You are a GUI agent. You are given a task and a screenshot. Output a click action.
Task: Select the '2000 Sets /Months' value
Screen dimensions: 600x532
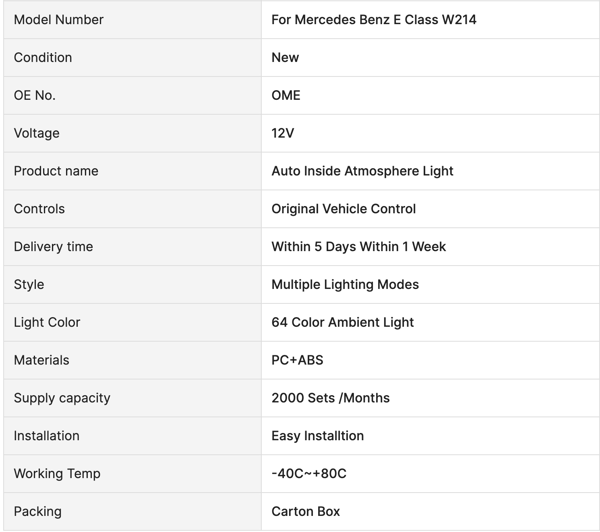[x=330, y=398]
